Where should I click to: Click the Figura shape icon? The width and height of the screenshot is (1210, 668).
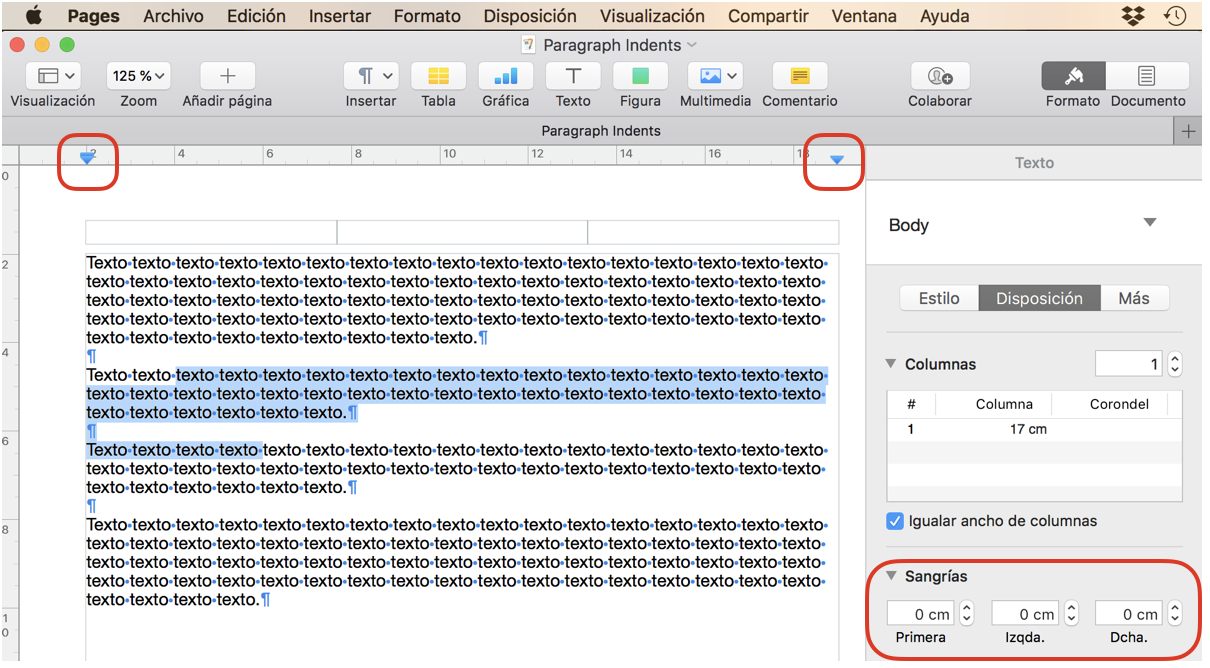(x=640, y=77)
